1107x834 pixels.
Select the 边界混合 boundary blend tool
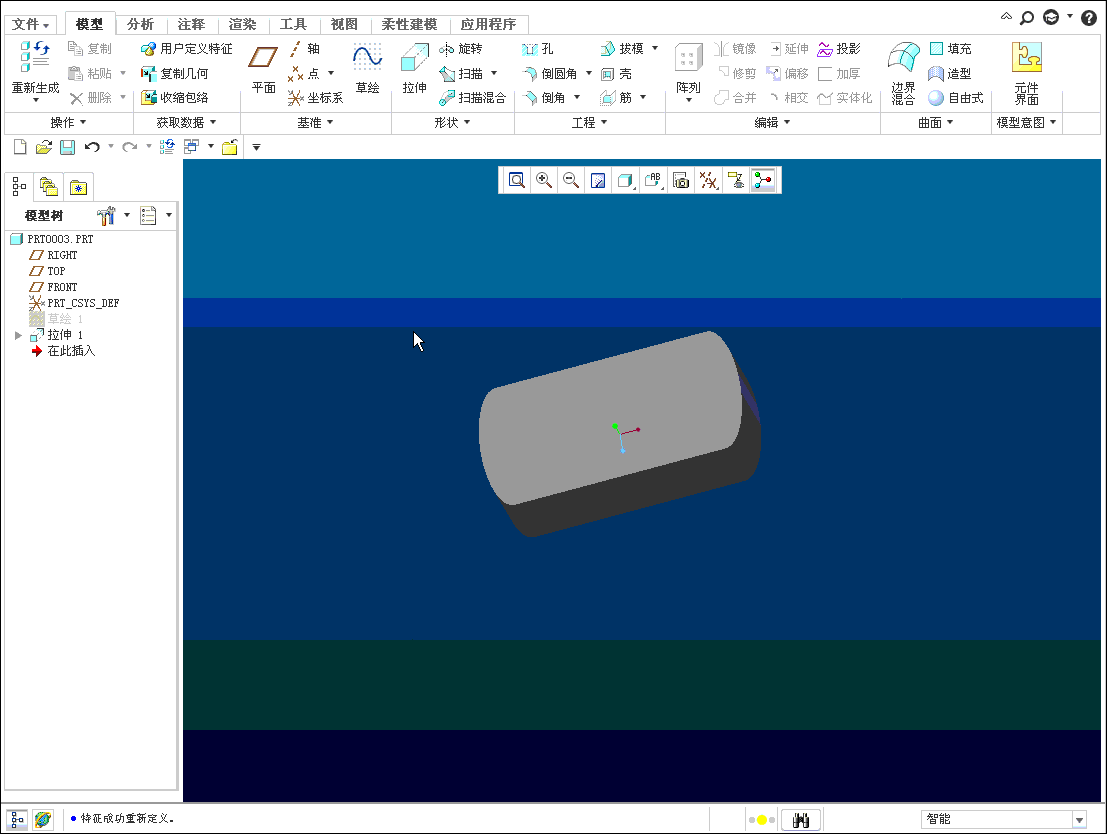[904, 73]
